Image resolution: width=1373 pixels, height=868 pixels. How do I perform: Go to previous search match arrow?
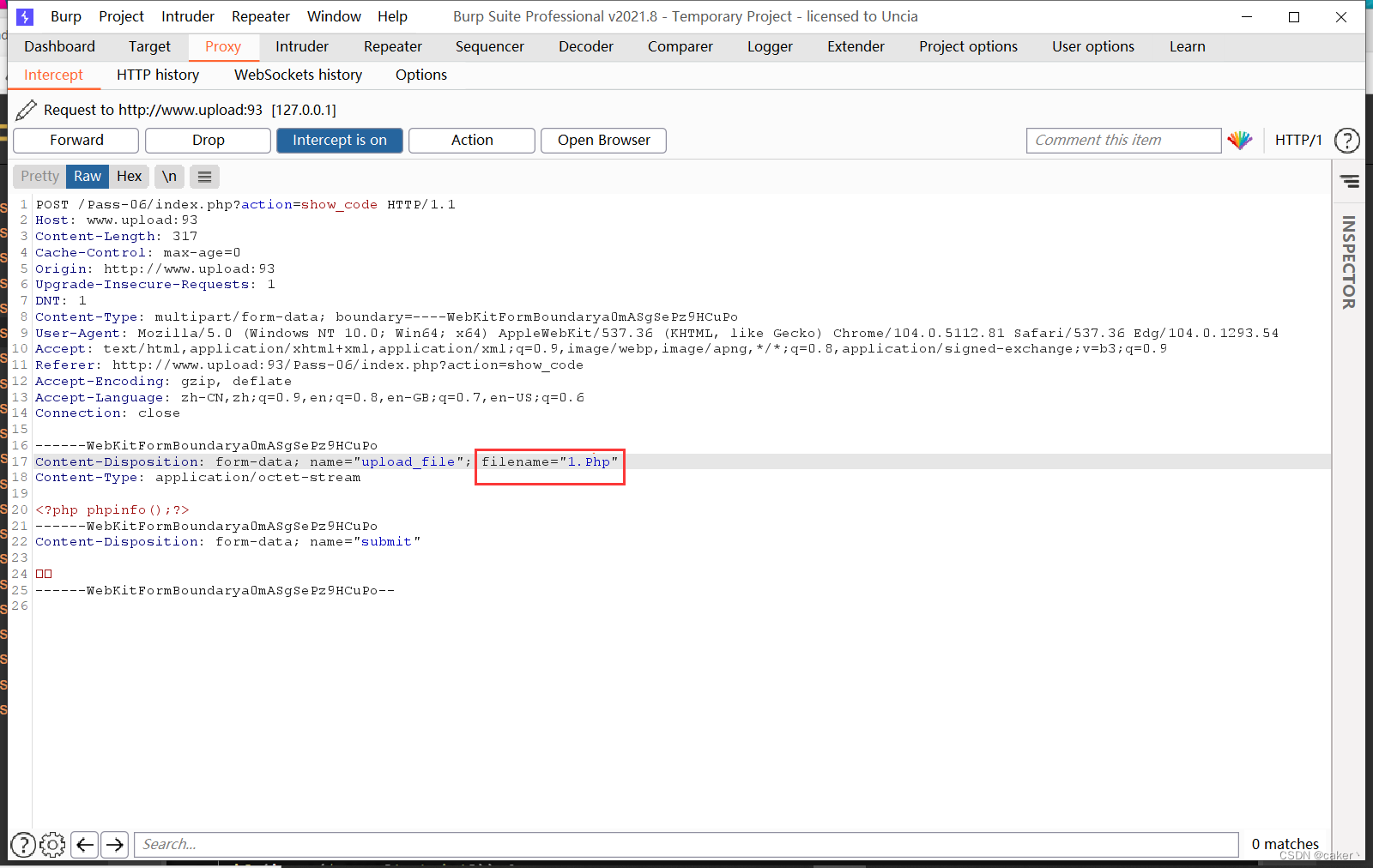coord(85,845)
